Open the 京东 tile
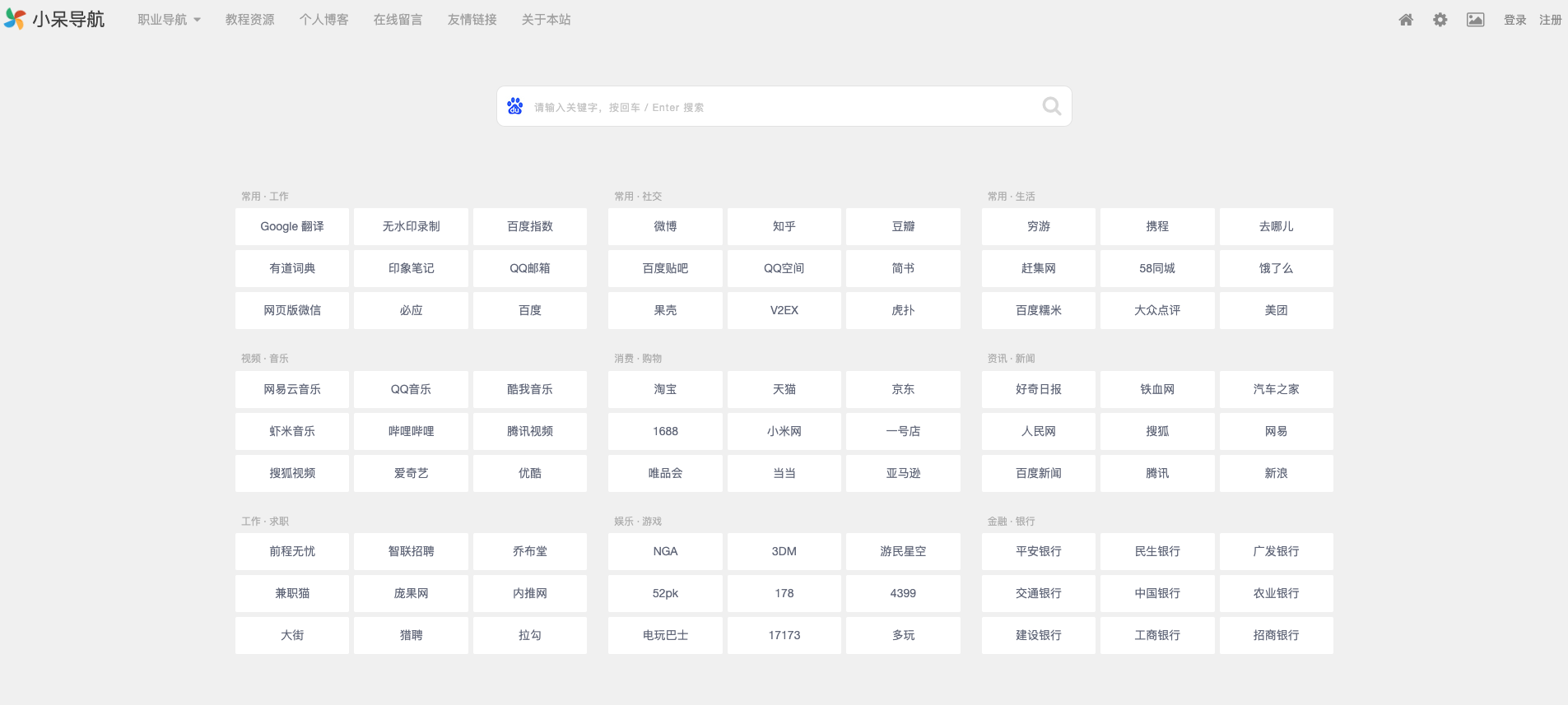This screenshot has height=705, width=1568. 903,389
